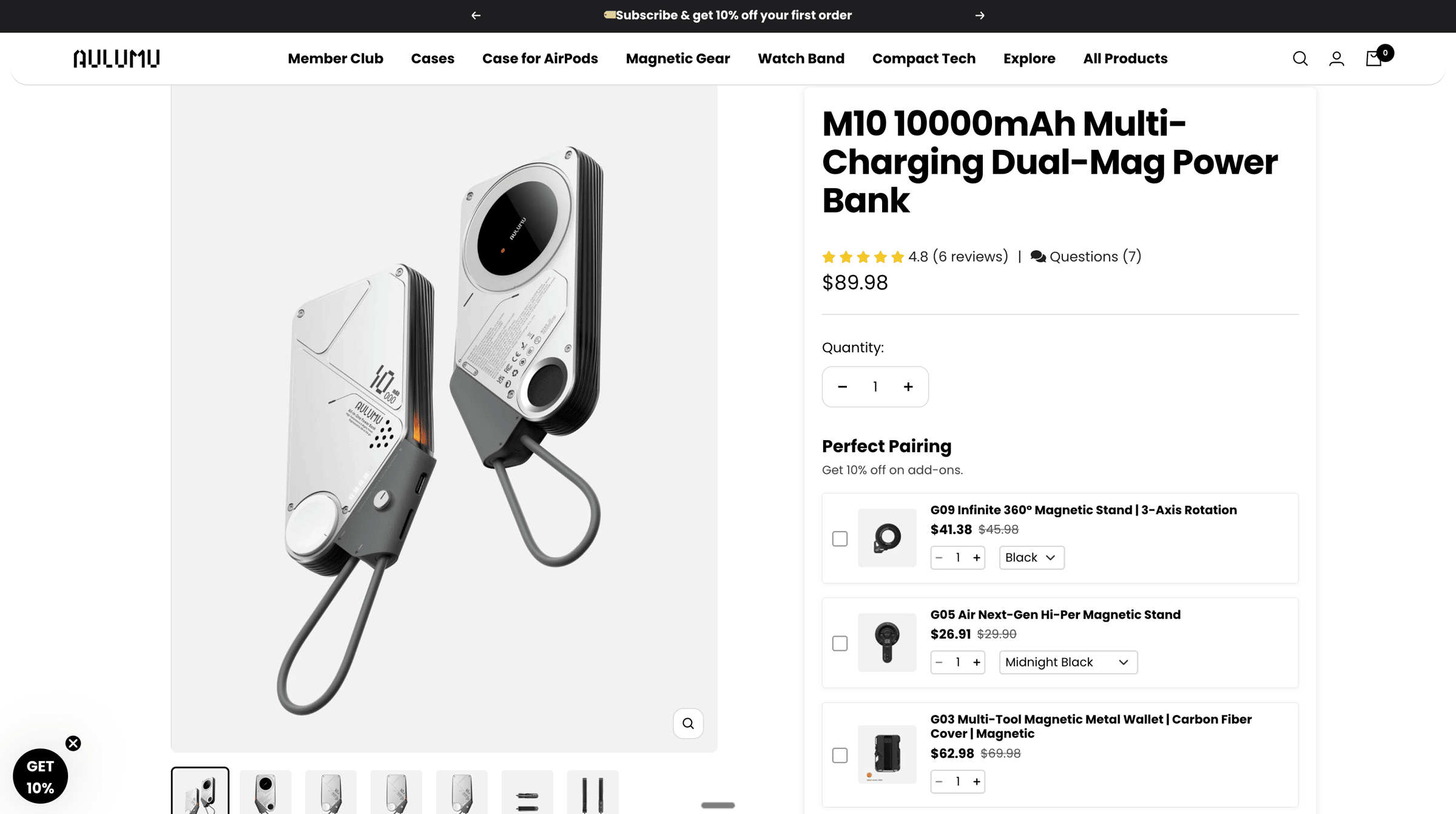Open the Black color dropdown for G09

pos(1031,557)
